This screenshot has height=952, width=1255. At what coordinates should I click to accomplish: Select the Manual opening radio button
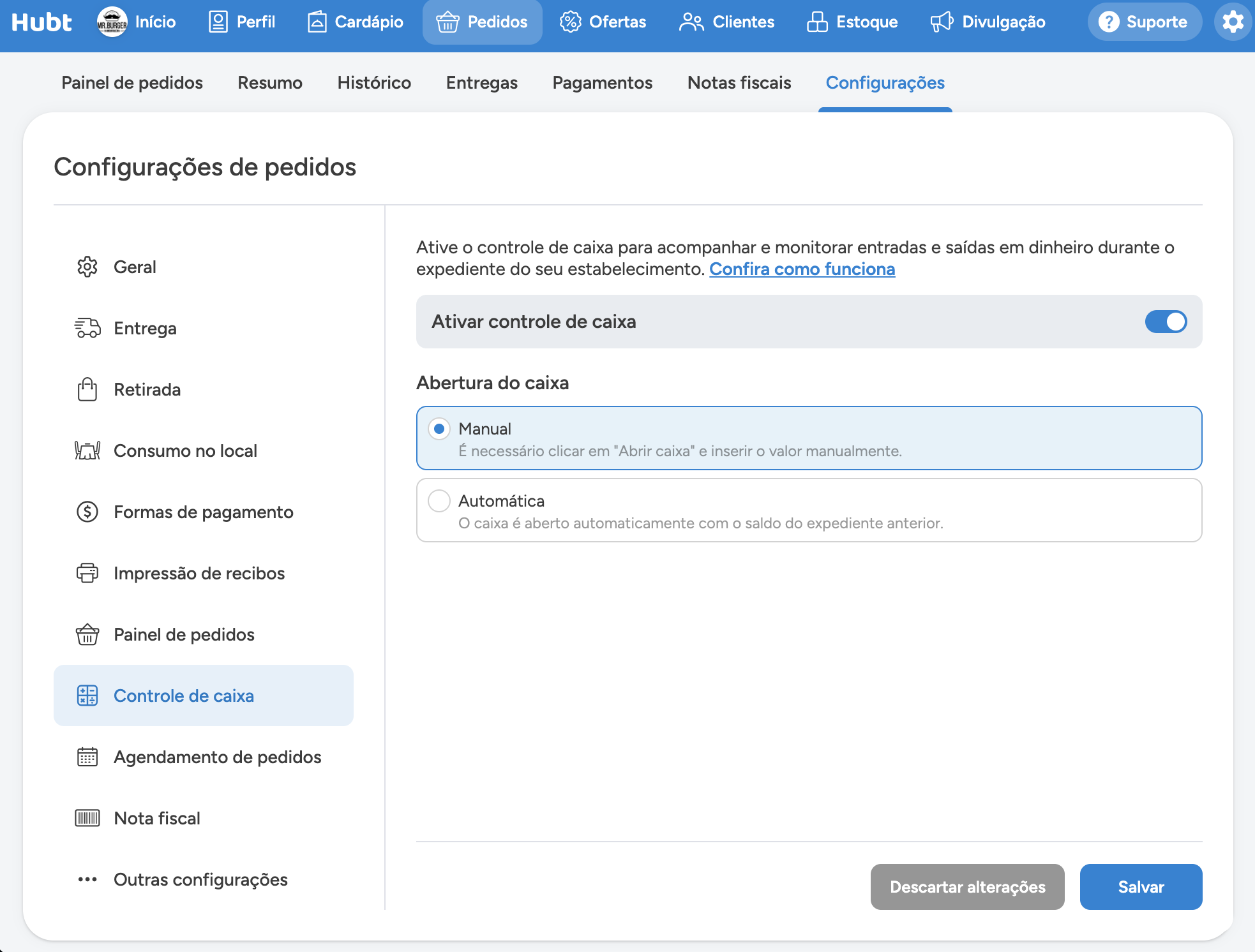[439, 429]
